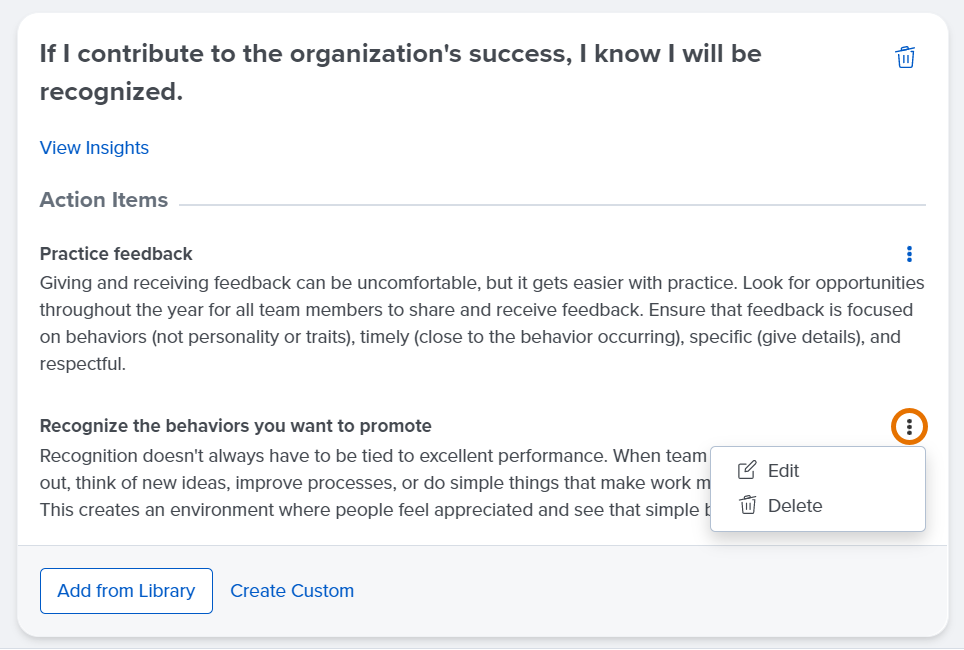Select the Practice feedback action item title
The image size is (964, 650).
tap(116, 254)
